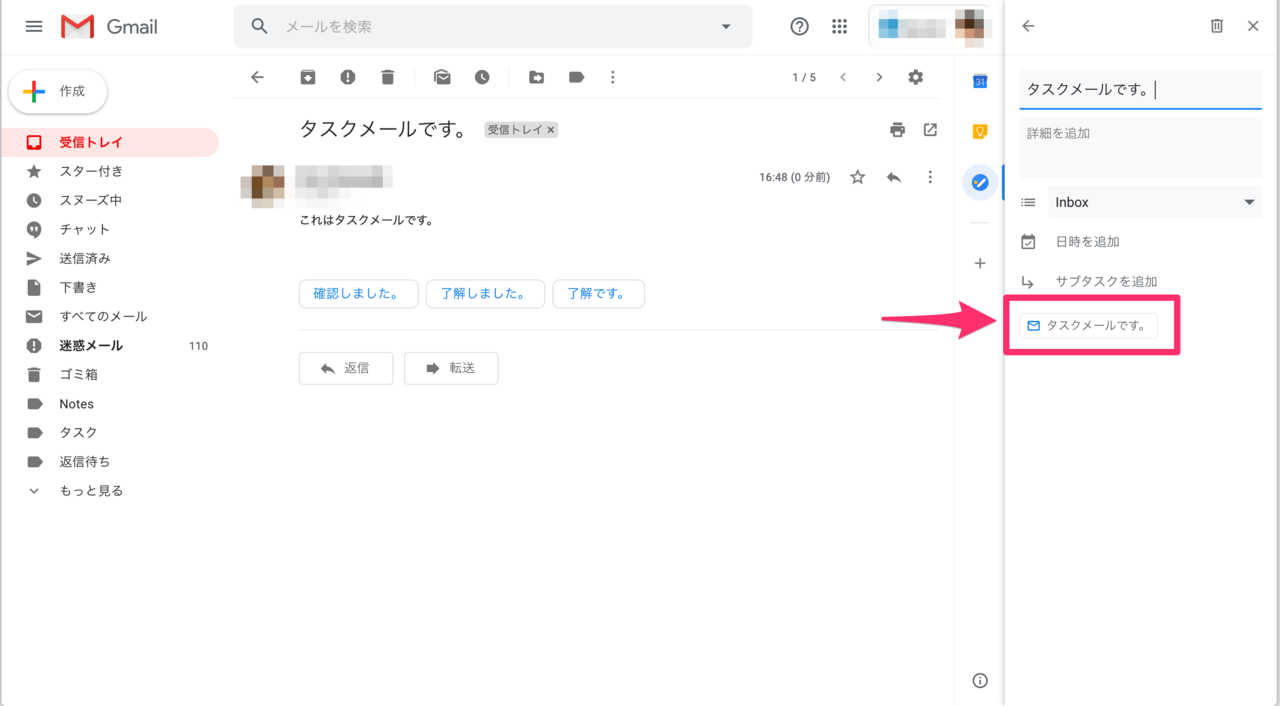Screen dimensions: 1280x706
Task: Click the 返信 reply button
Action: point(346,368)
